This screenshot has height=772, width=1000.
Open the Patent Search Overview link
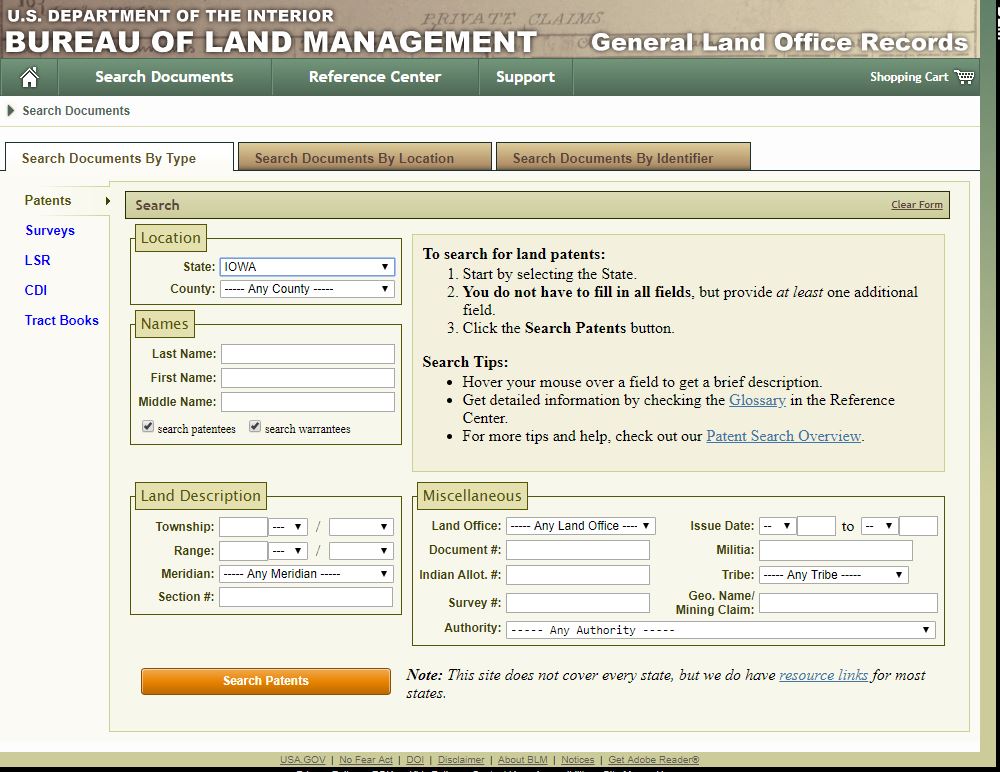784,436
